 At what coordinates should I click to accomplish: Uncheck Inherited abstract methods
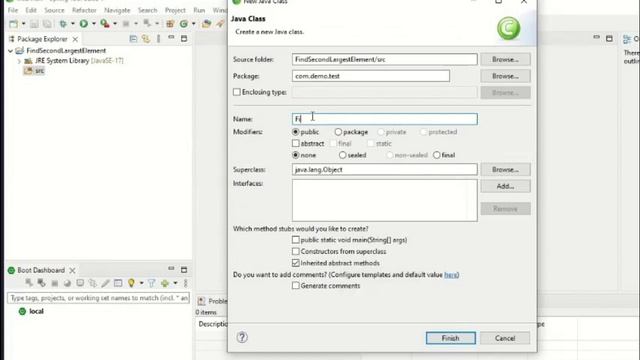(296, 263)
